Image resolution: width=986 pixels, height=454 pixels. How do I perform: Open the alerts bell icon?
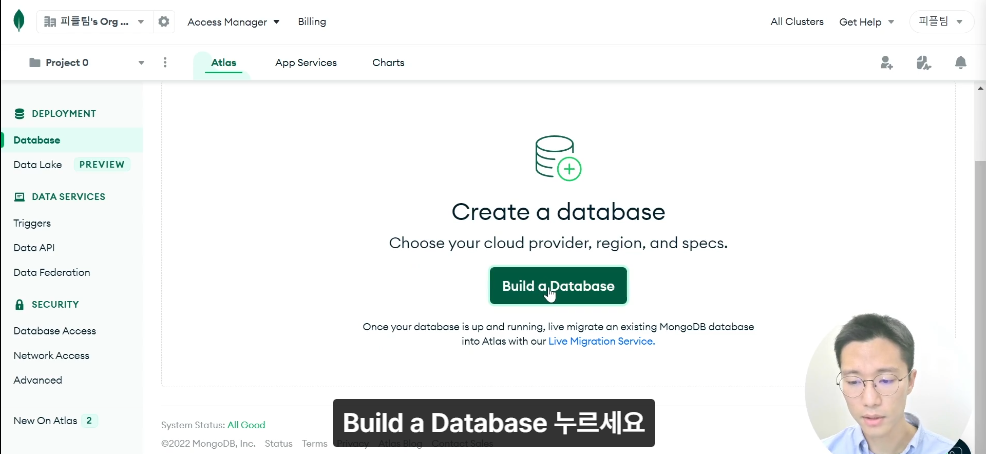[960, 62]
